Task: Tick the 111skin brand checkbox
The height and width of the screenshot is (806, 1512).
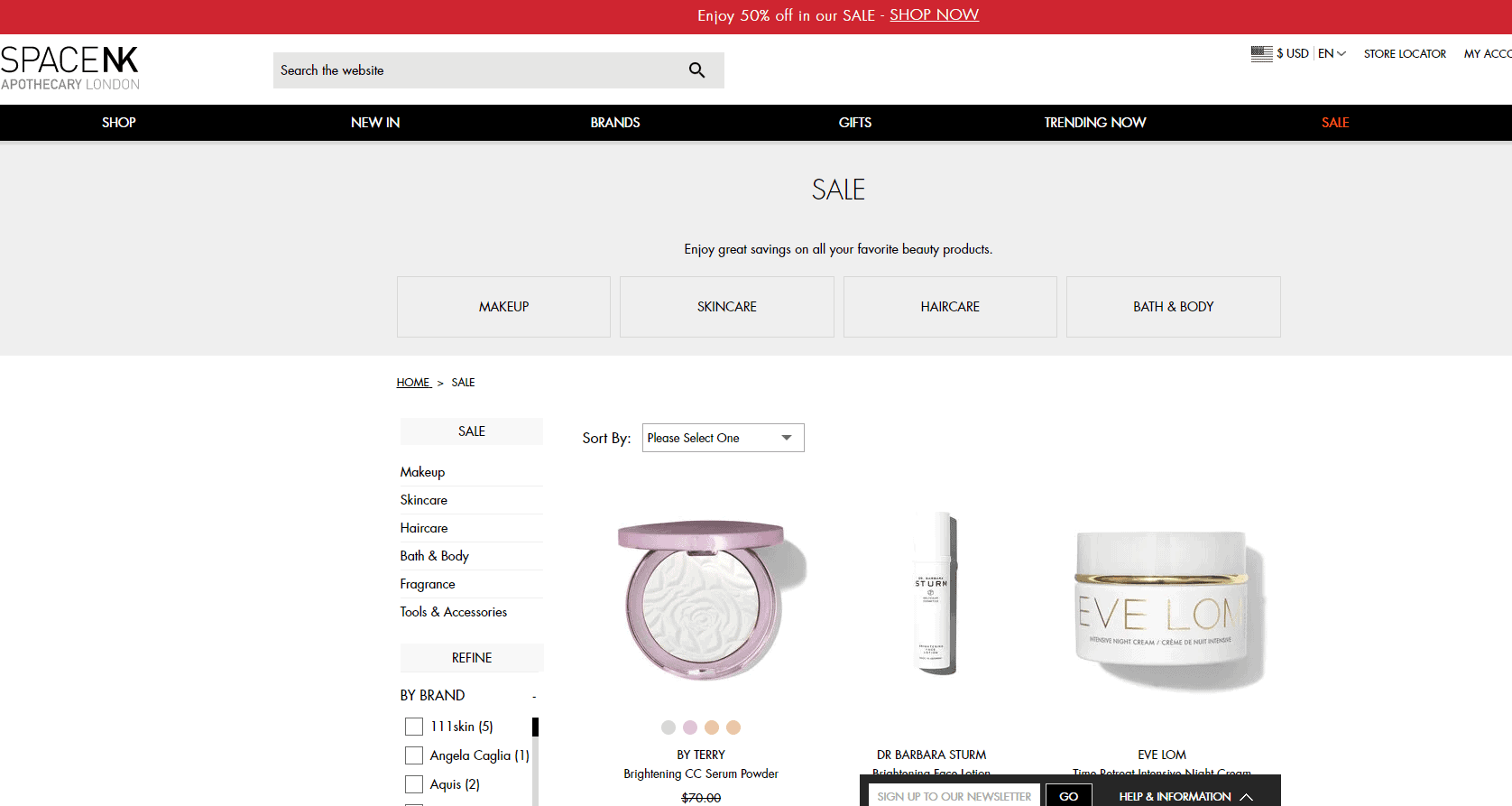Action: [414, 727]
